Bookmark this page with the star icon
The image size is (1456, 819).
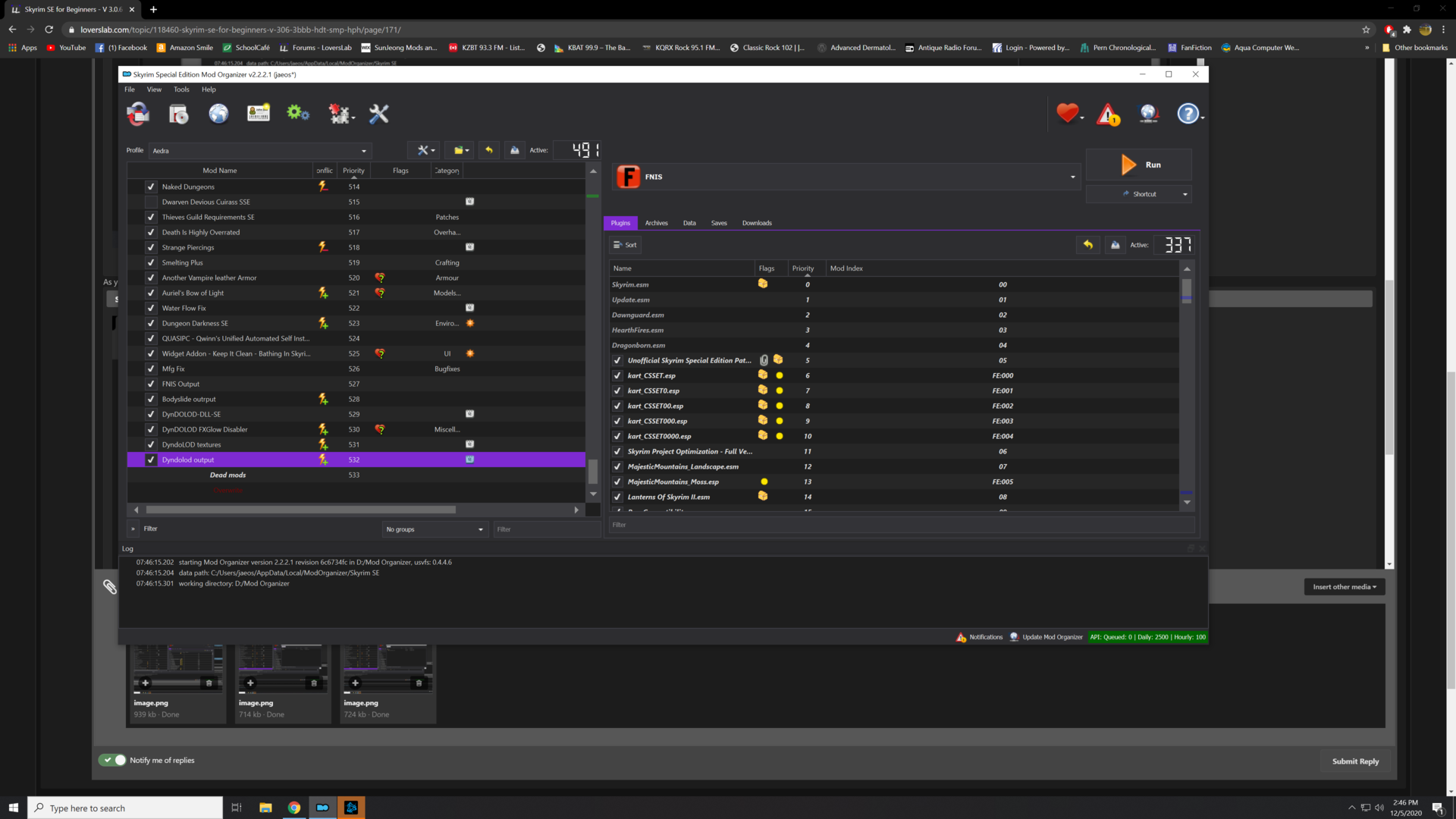point(1366,30)
